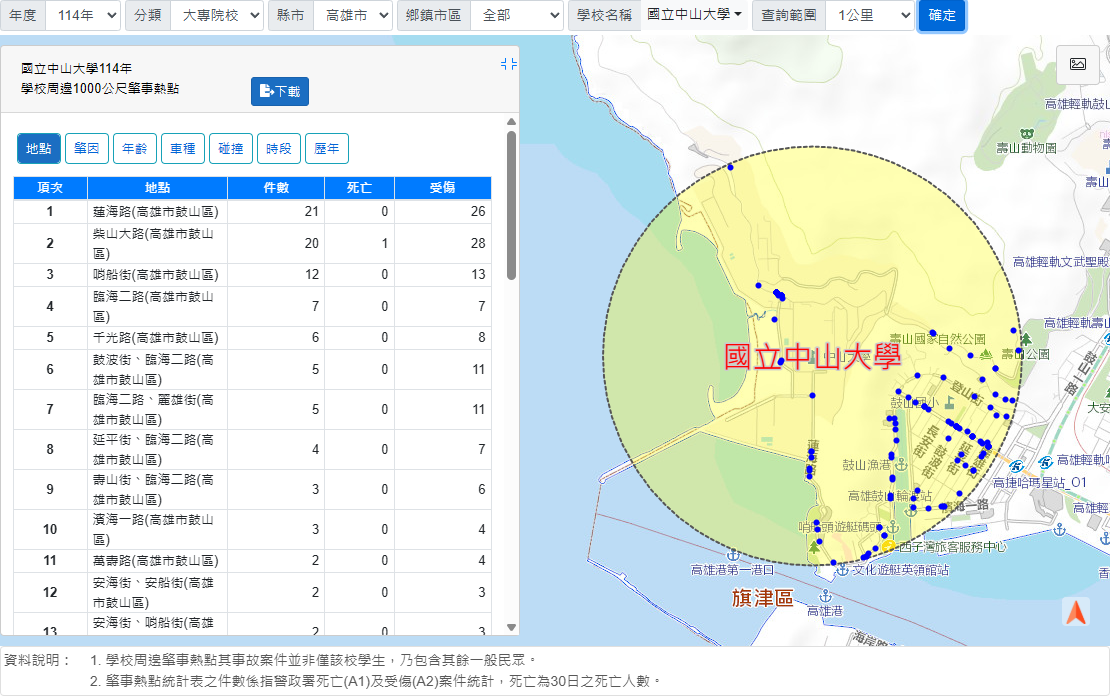The image size is (1110, 696).
Task: Switch to the 時段 tab
Action: pos(279,148)
